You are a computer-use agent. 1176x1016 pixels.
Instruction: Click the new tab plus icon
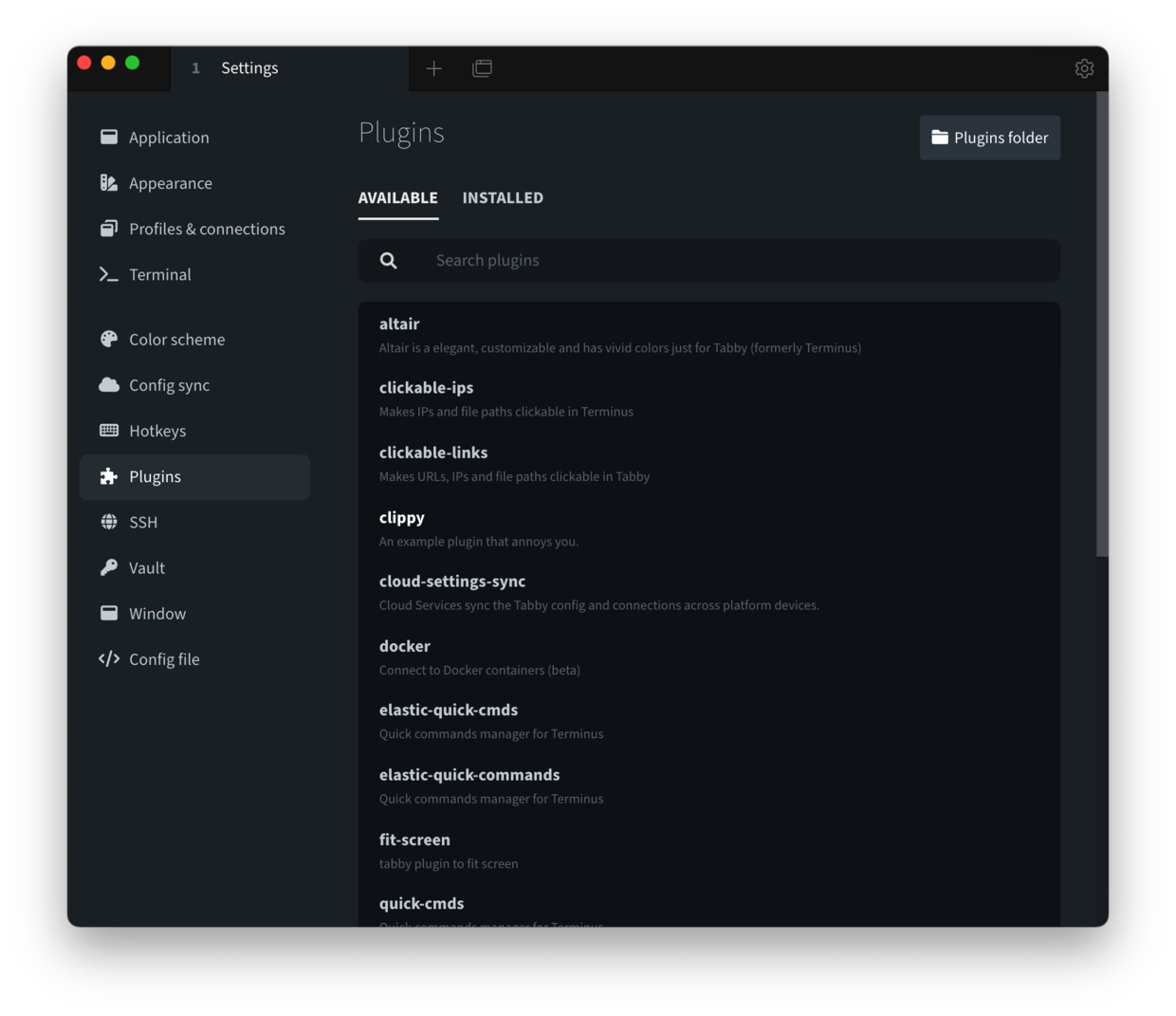[x=433, y=68]
